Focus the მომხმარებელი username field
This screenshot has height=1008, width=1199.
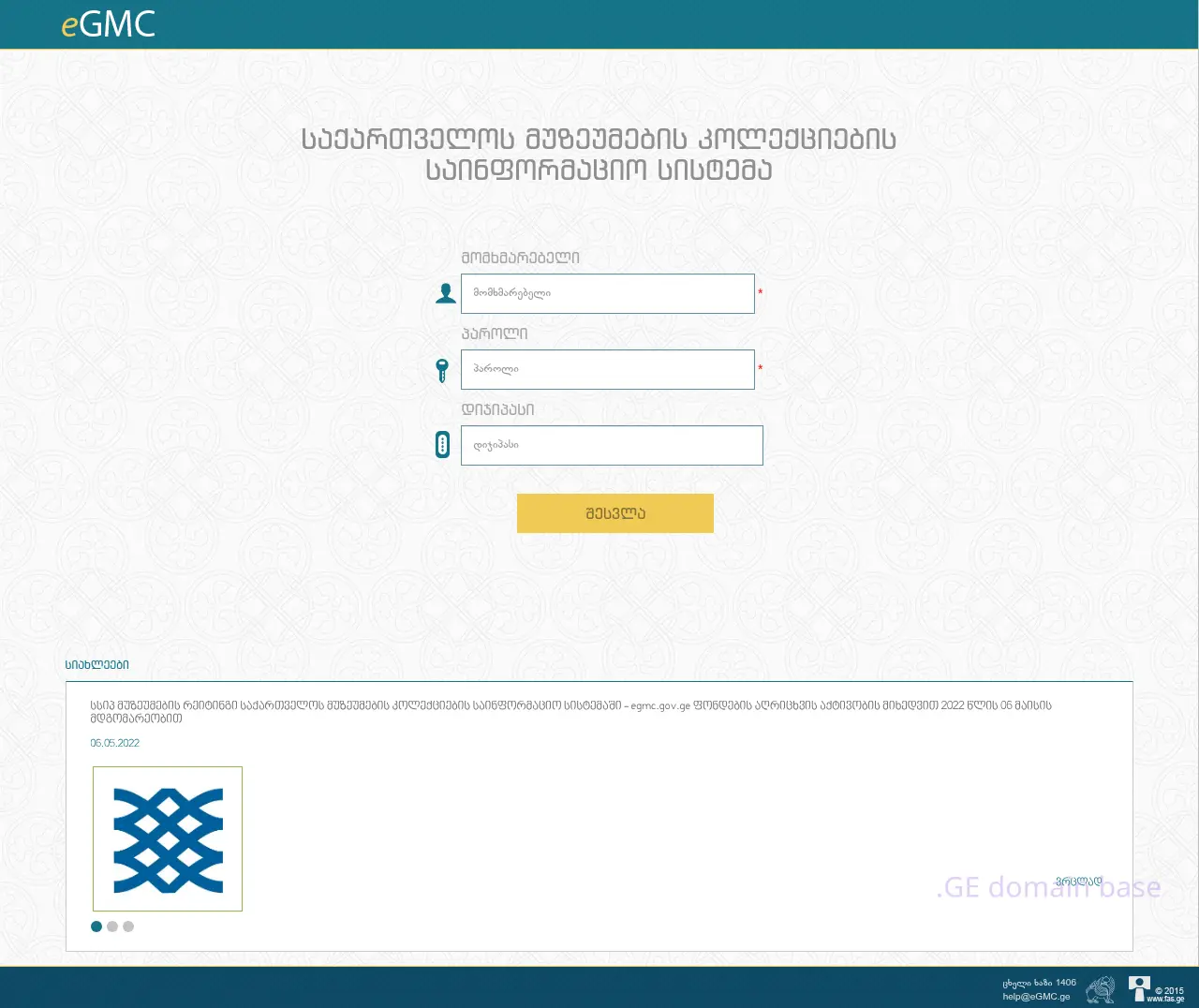tap(607, 293)
